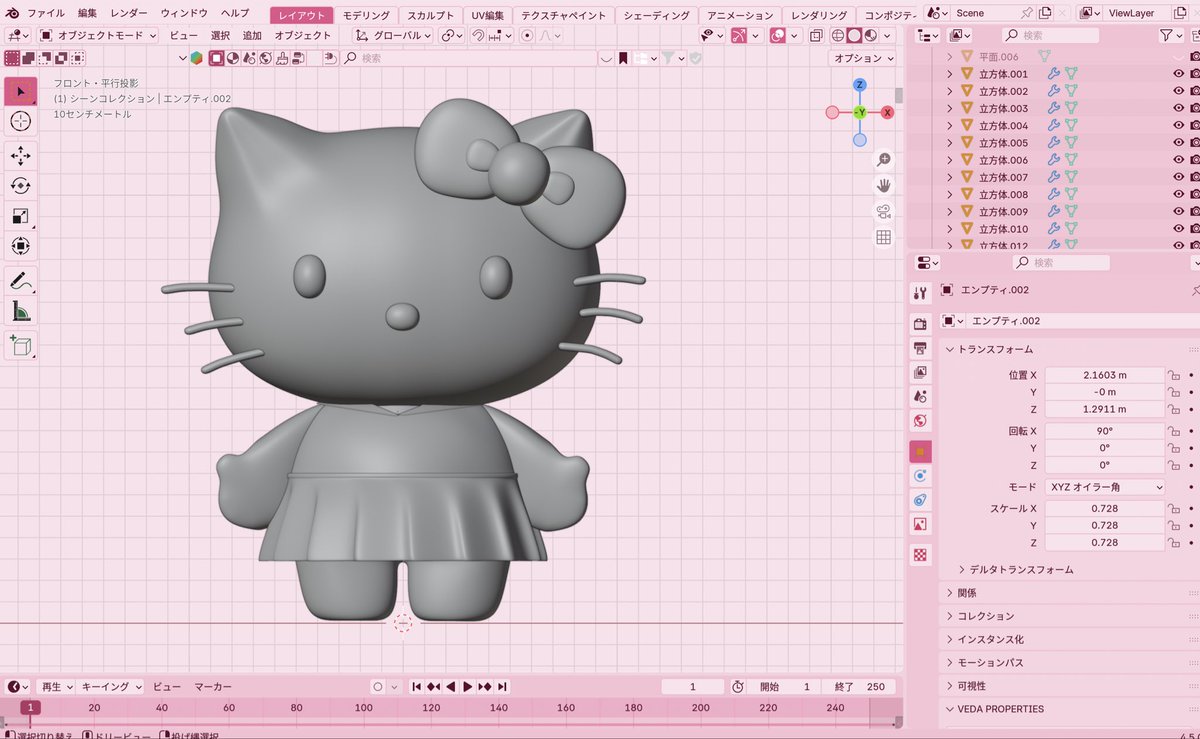The image size is (1200, 739).
Task: Activate the 3D Cursor tool
Action: tap(21, 122)
